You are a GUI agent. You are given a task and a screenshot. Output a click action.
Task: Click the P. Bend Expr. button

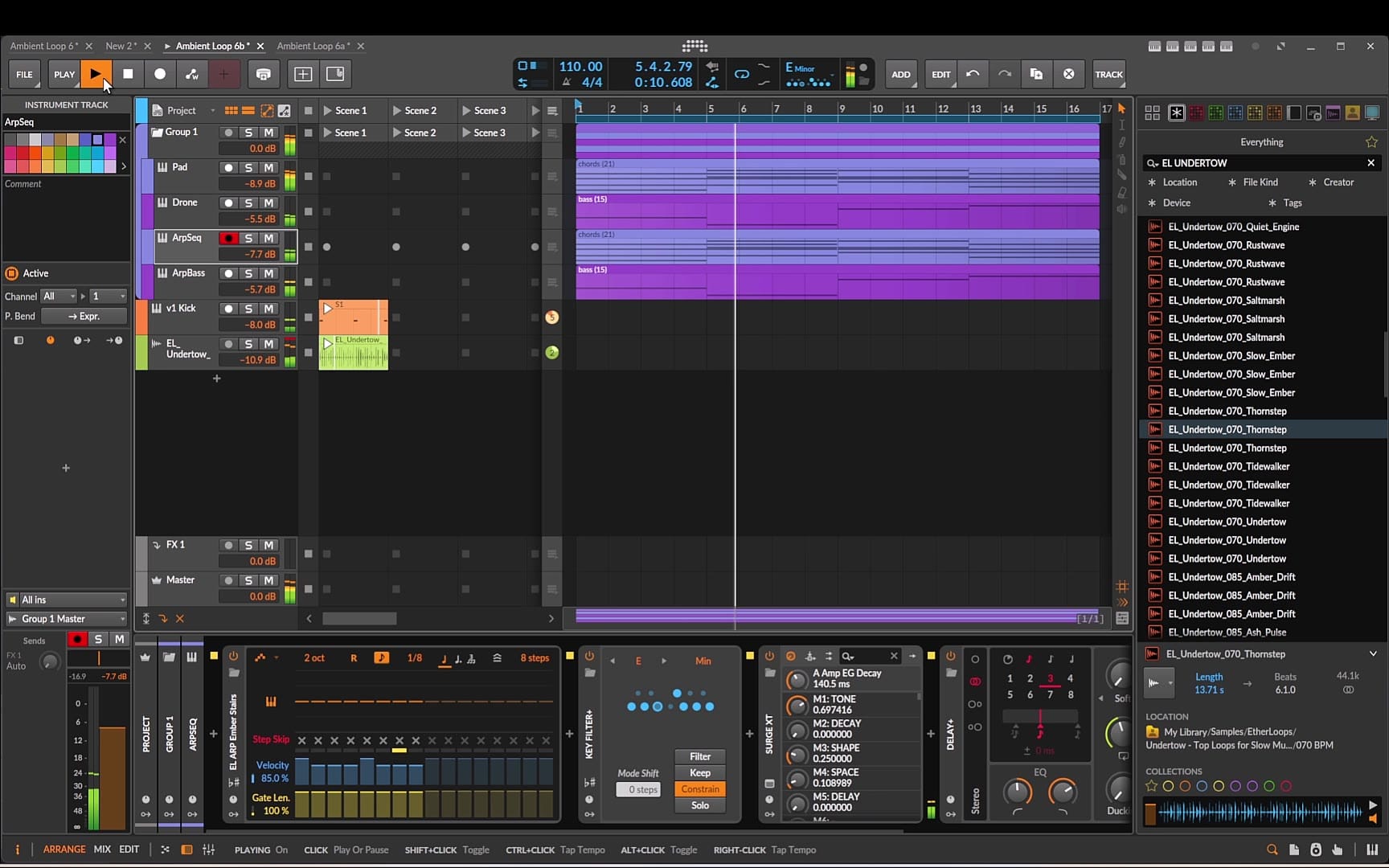pyautogui.click(x=84, y=317)
